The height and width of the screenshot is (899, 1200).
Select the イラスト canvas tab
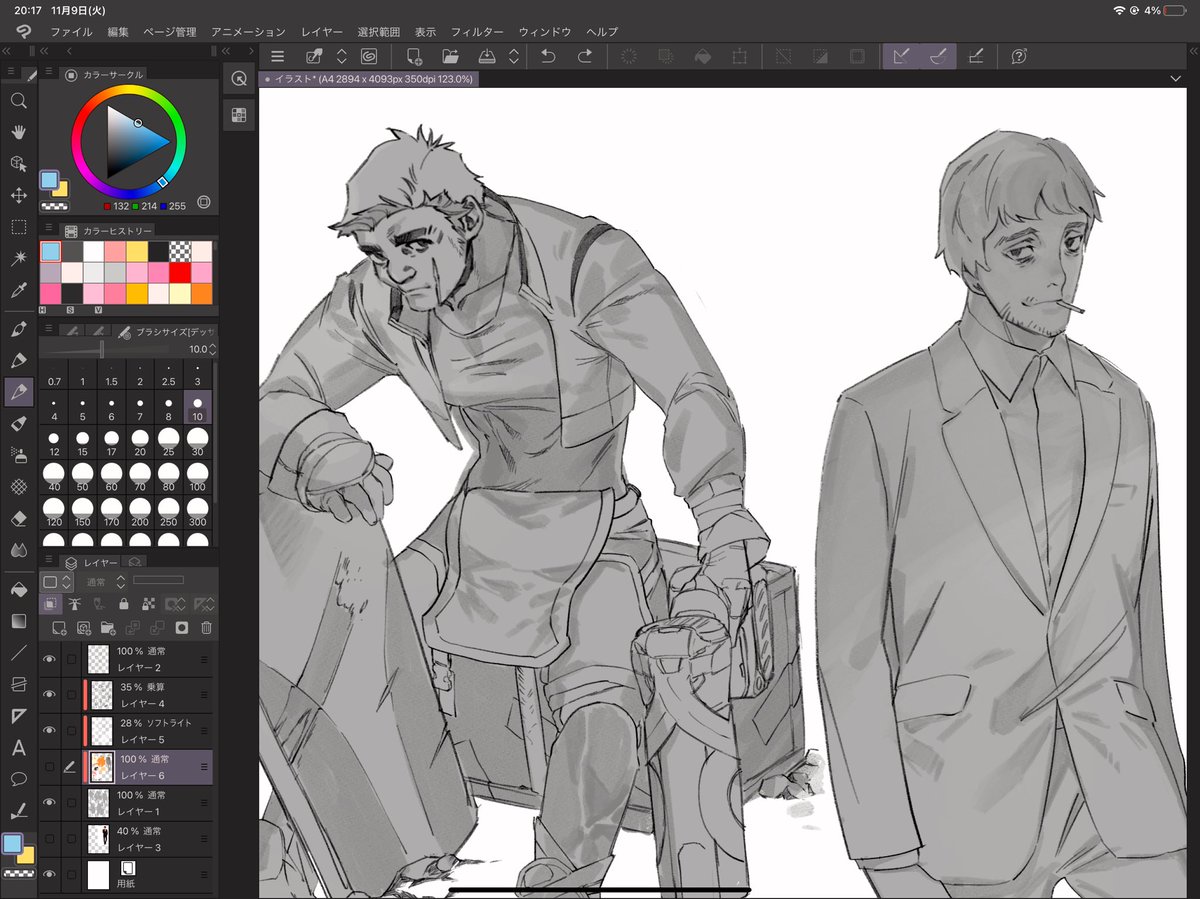point(368,78)
